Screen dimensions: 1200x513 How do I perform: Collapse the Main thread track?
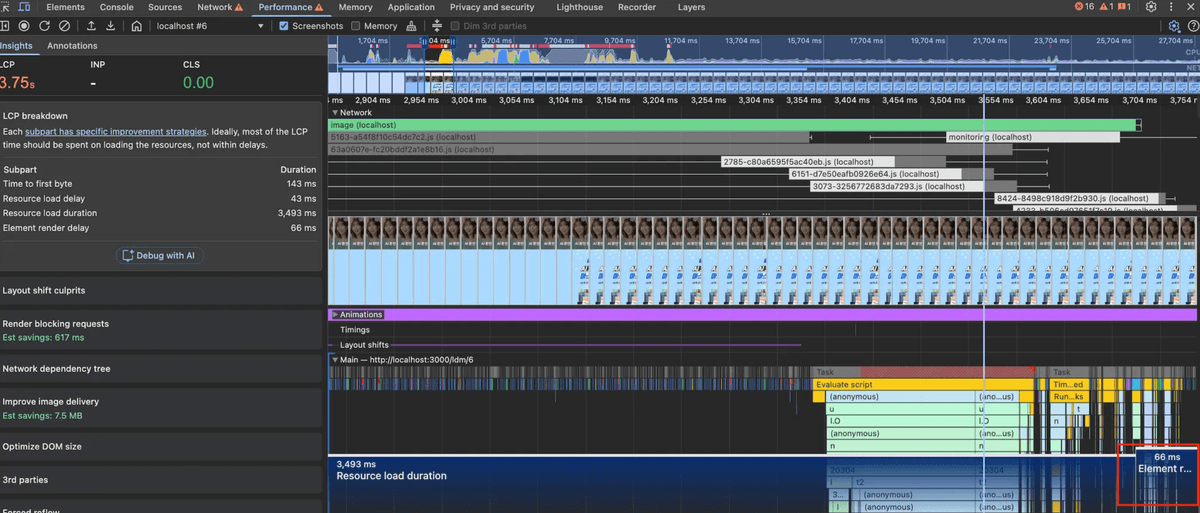335,359
